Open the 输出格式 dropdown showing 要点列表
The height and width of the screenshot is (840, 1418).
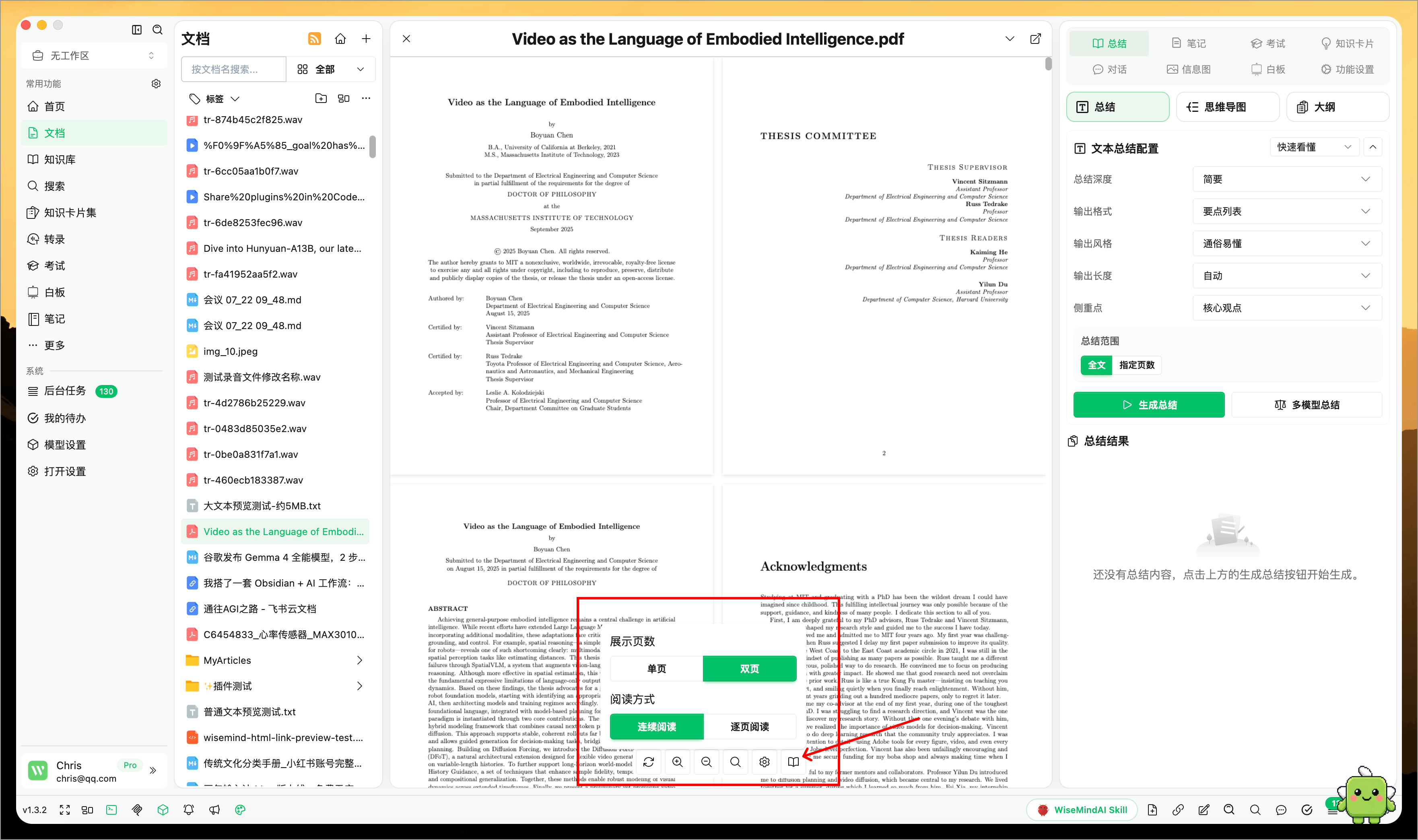tap(1287, 212)
